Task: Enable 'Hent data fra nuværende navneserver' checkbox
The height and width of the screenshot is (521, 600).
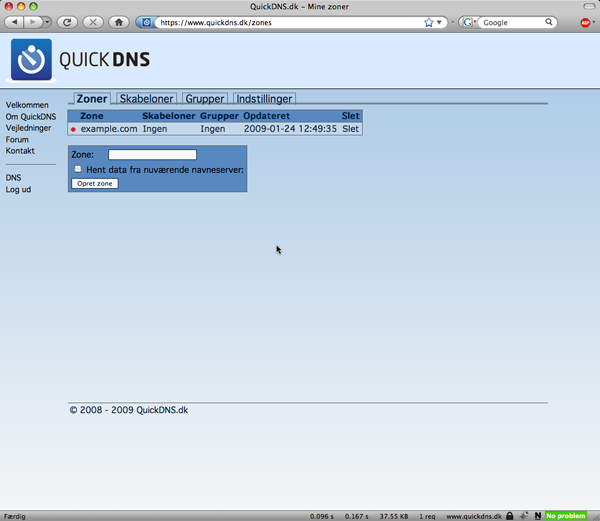Action: pos(78,169)
